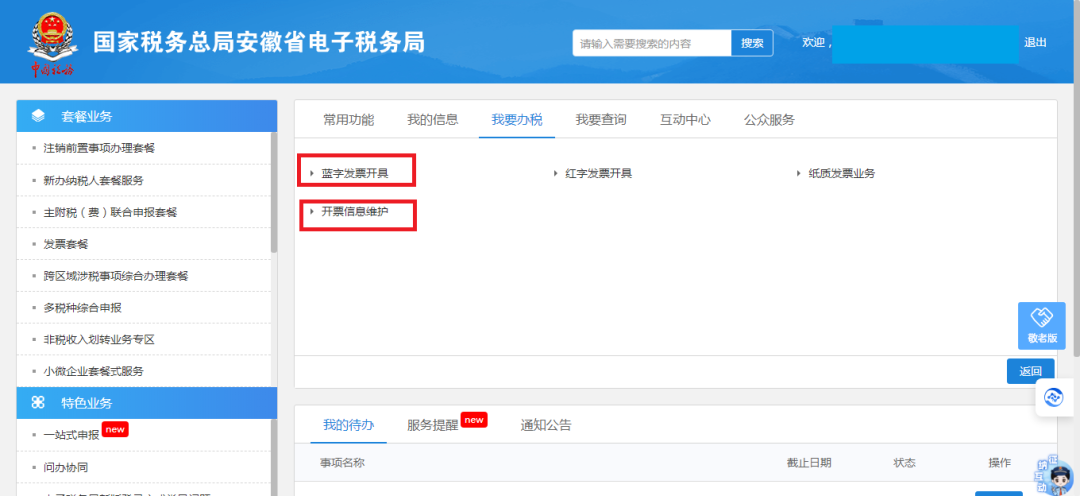The height and width of the screenshot is (496, 1080).
Task: Open the 互动中心 tab
Action: coord(685,120)
